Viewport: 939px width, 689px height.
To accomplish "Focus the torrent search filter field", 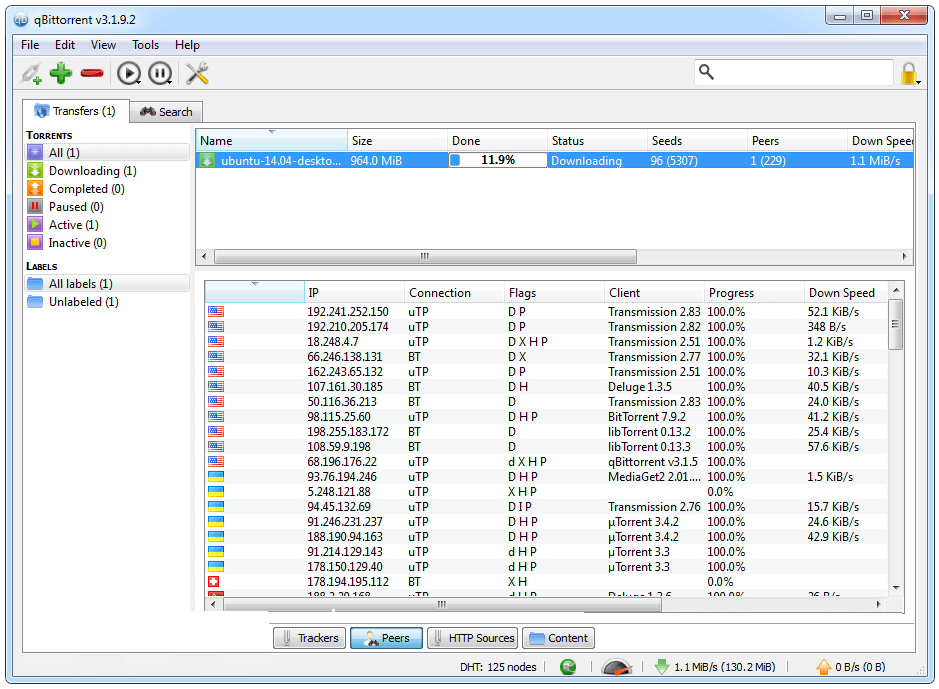I will pos(793,72).
